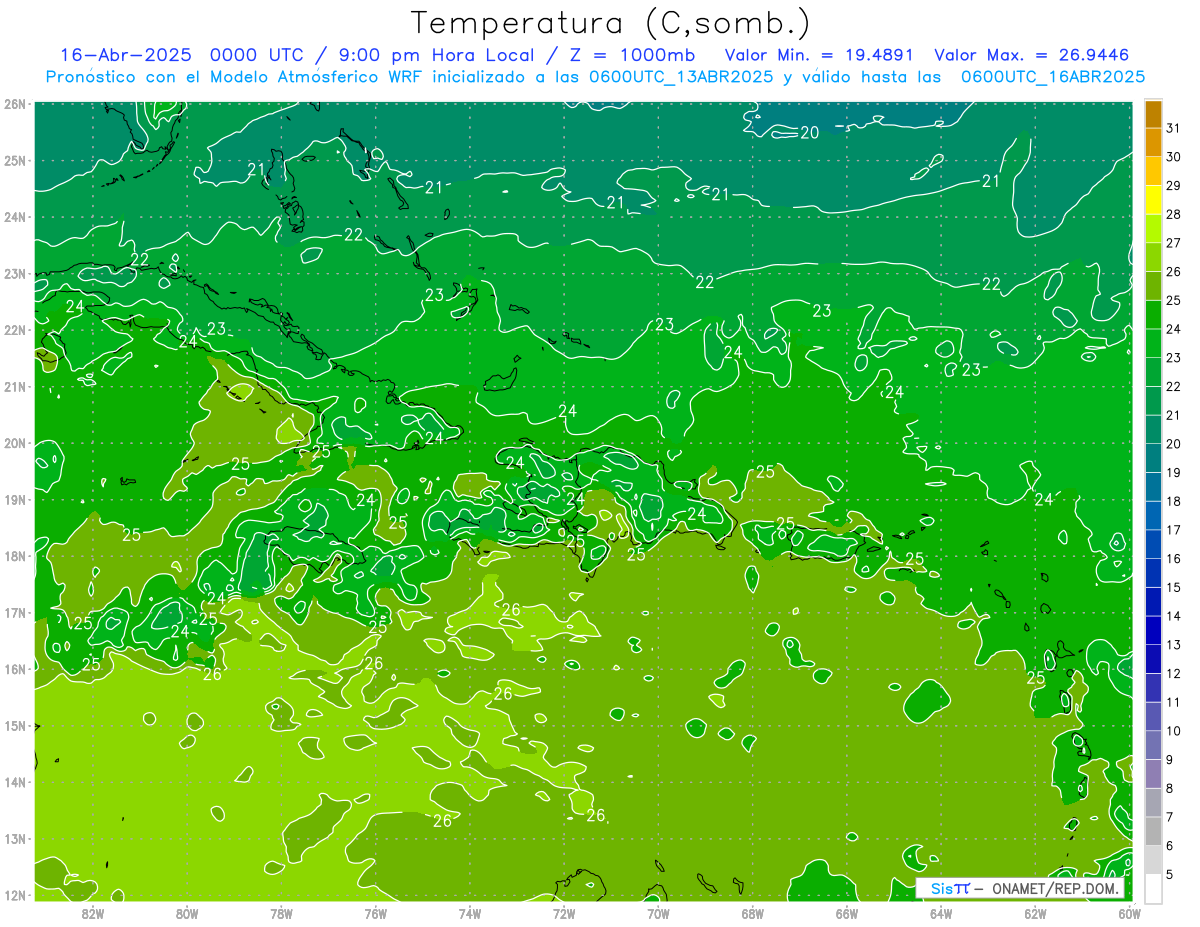Screen dimensions: 1200x927
Task: Click the 21N latitude axis label
Action: tap(15, 386)
